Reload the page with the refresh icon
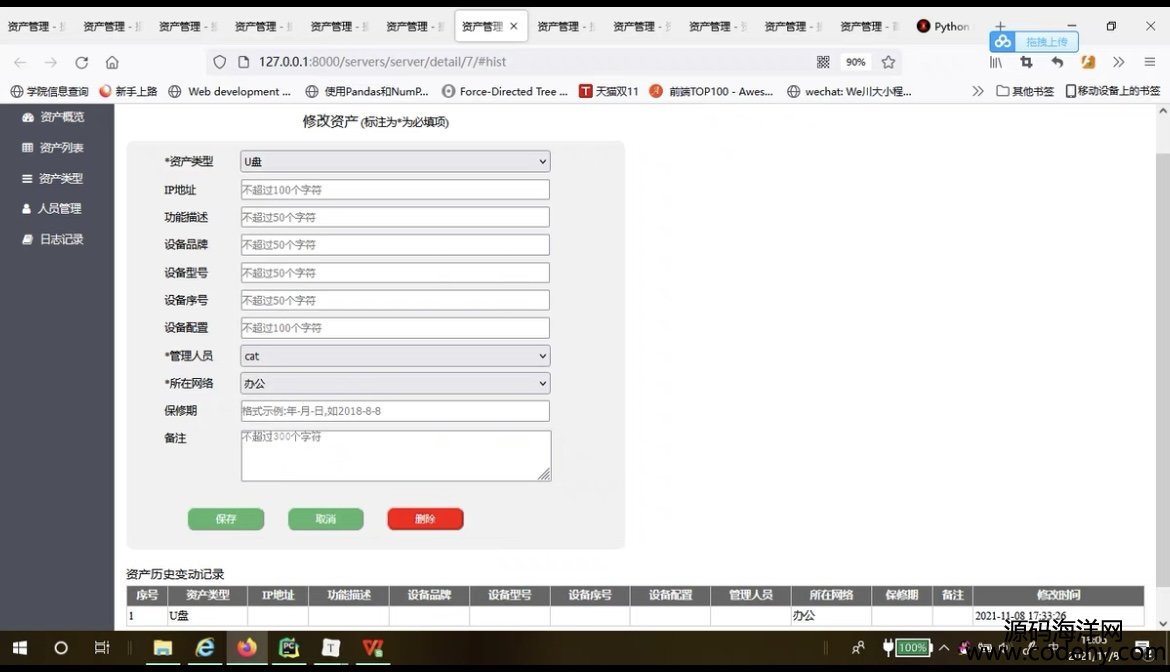This screenshot has width=1170, height=672. [82, 62]
